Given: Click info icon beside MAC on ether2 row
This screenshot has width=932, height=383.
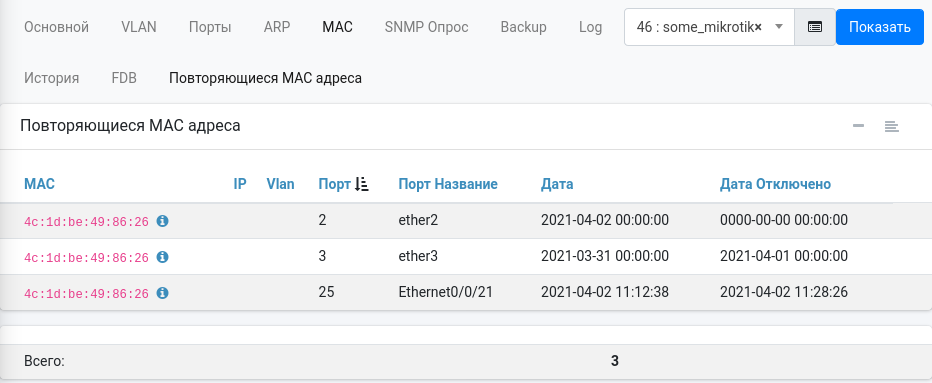Looking at the screenshot, I should tap(162, 221).
